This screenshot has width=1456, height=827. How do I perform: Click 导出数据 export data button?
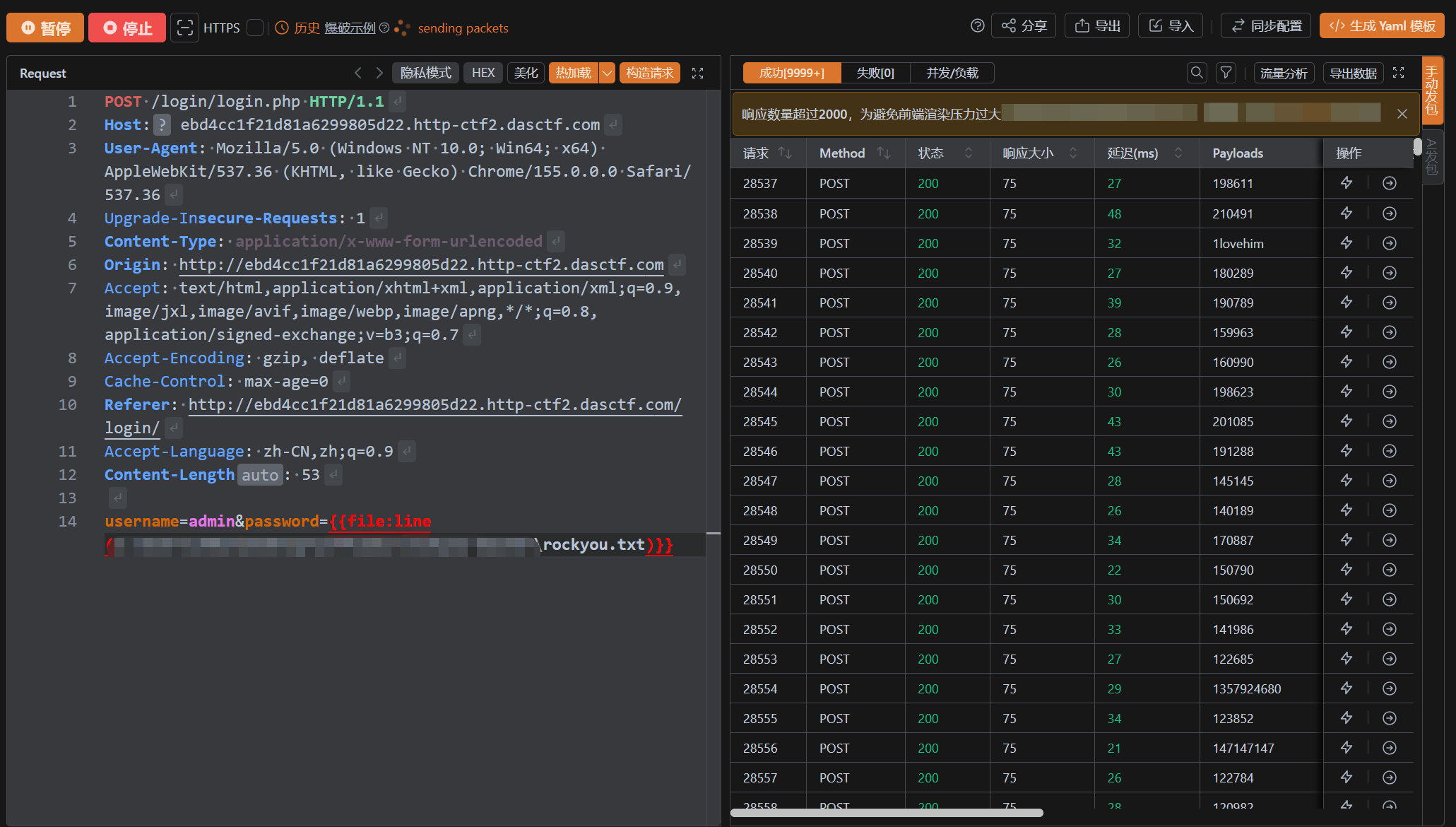point(1353,73)
